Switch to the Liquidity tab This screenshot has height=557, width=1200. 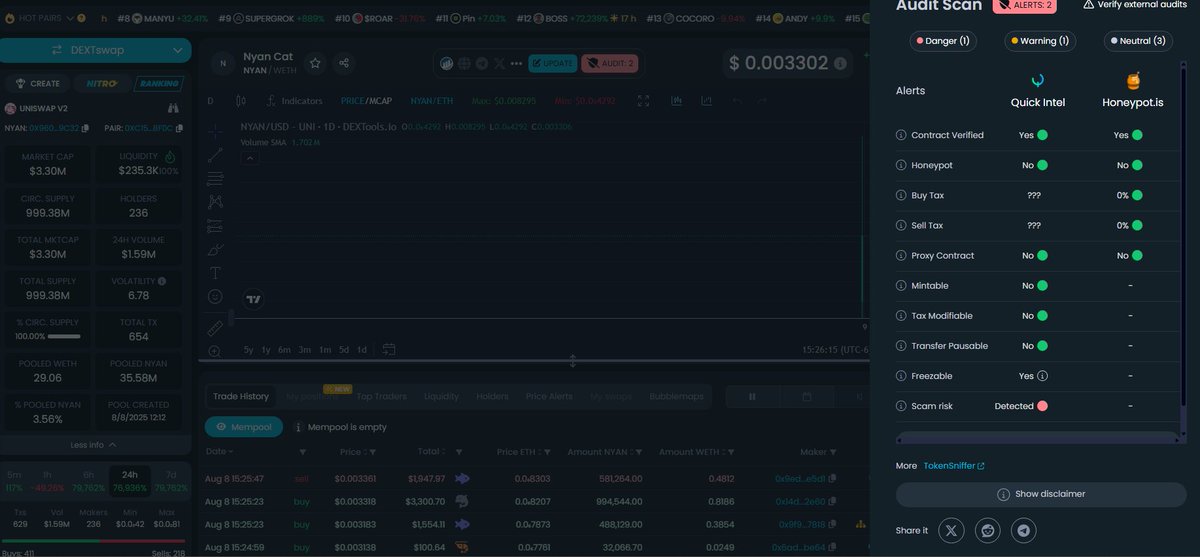442,396
